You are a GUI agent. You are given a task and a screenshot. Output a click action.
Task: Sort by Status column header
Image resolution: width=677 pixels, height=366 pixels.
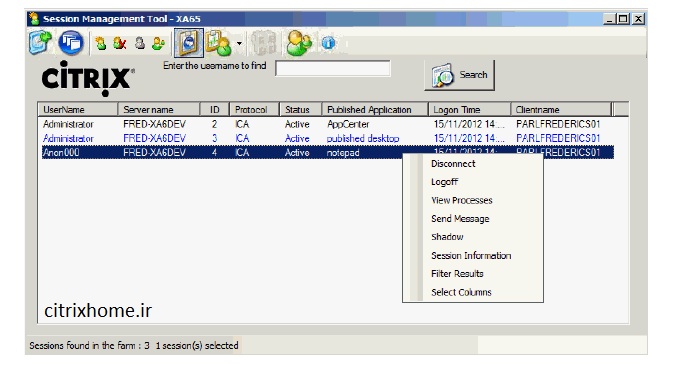(x=301, y=110)
